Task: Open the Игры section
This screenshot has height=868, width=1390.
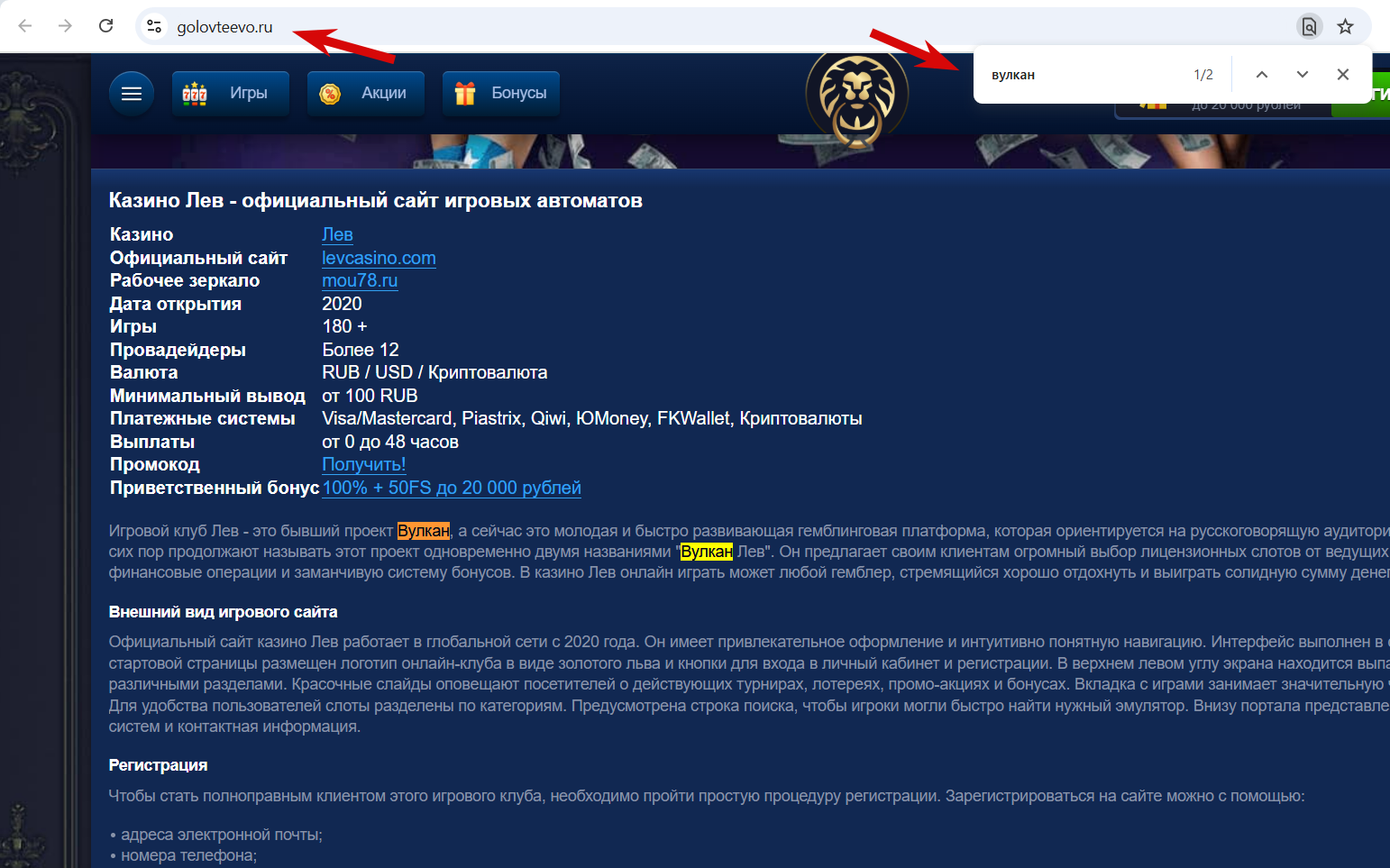Action: [231, 94]
